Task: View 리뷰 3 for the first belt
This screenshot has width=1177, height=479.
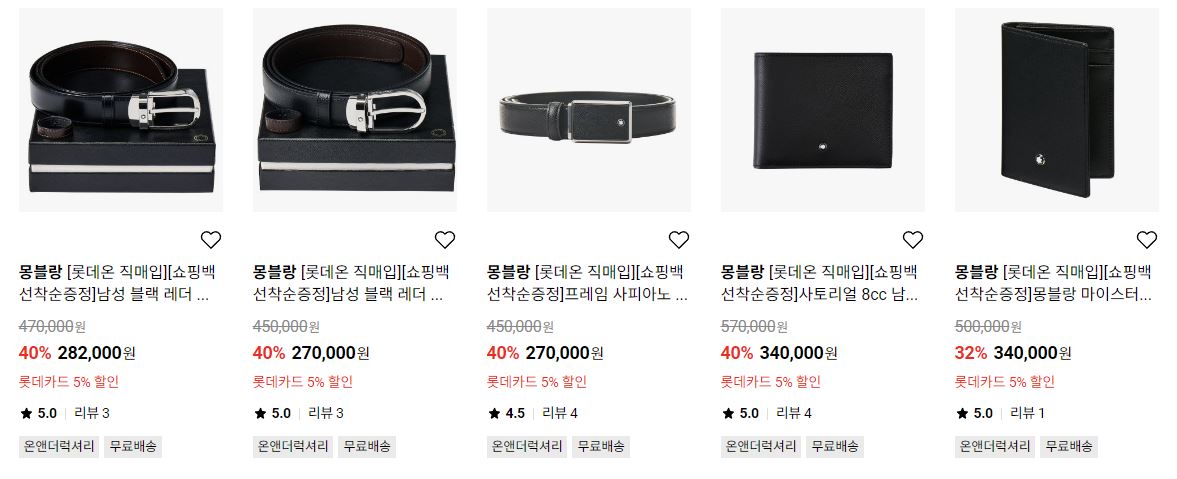Action: click(92, 413)
